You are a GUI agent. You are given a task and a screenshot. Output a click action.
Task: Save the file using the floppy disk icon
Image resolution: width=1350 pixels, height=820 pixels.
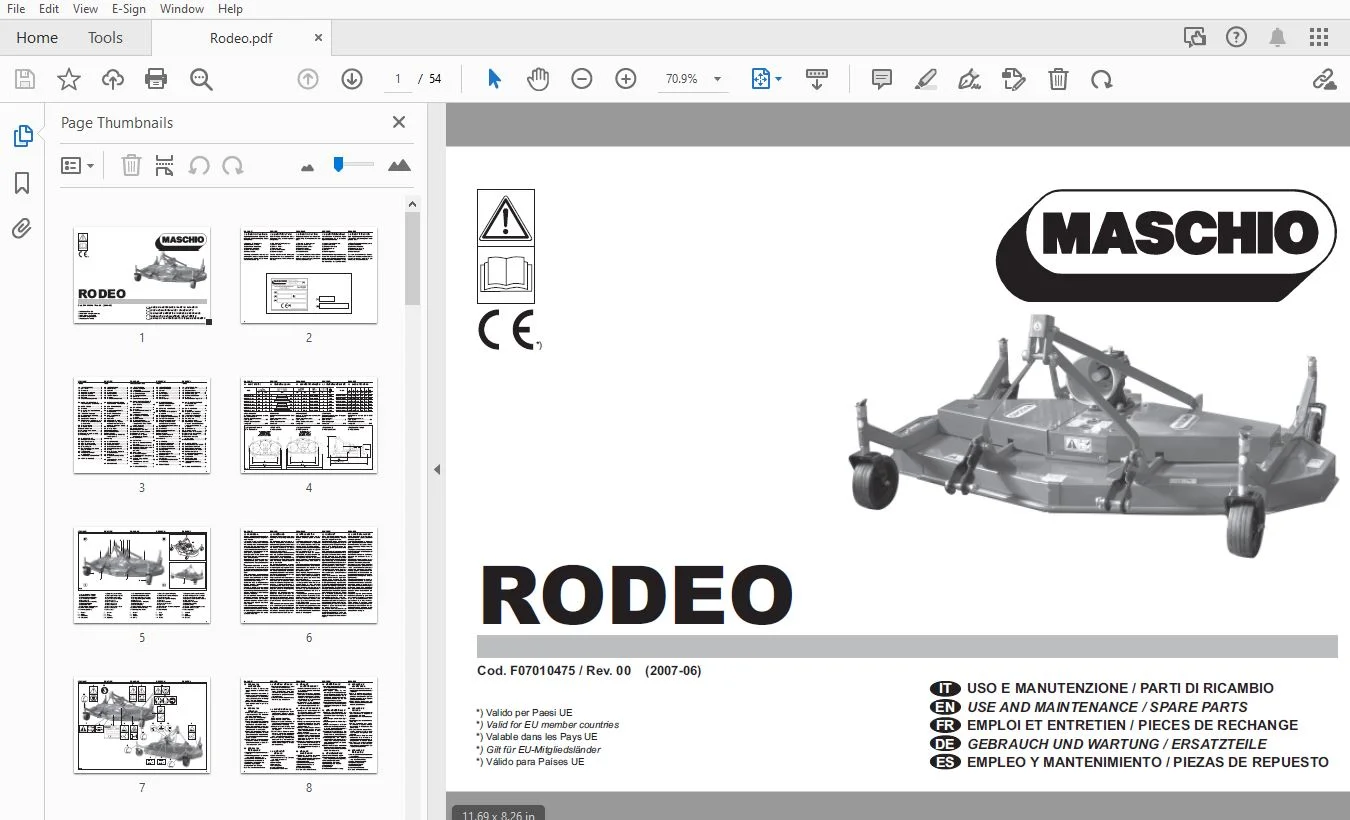[25, 79]
